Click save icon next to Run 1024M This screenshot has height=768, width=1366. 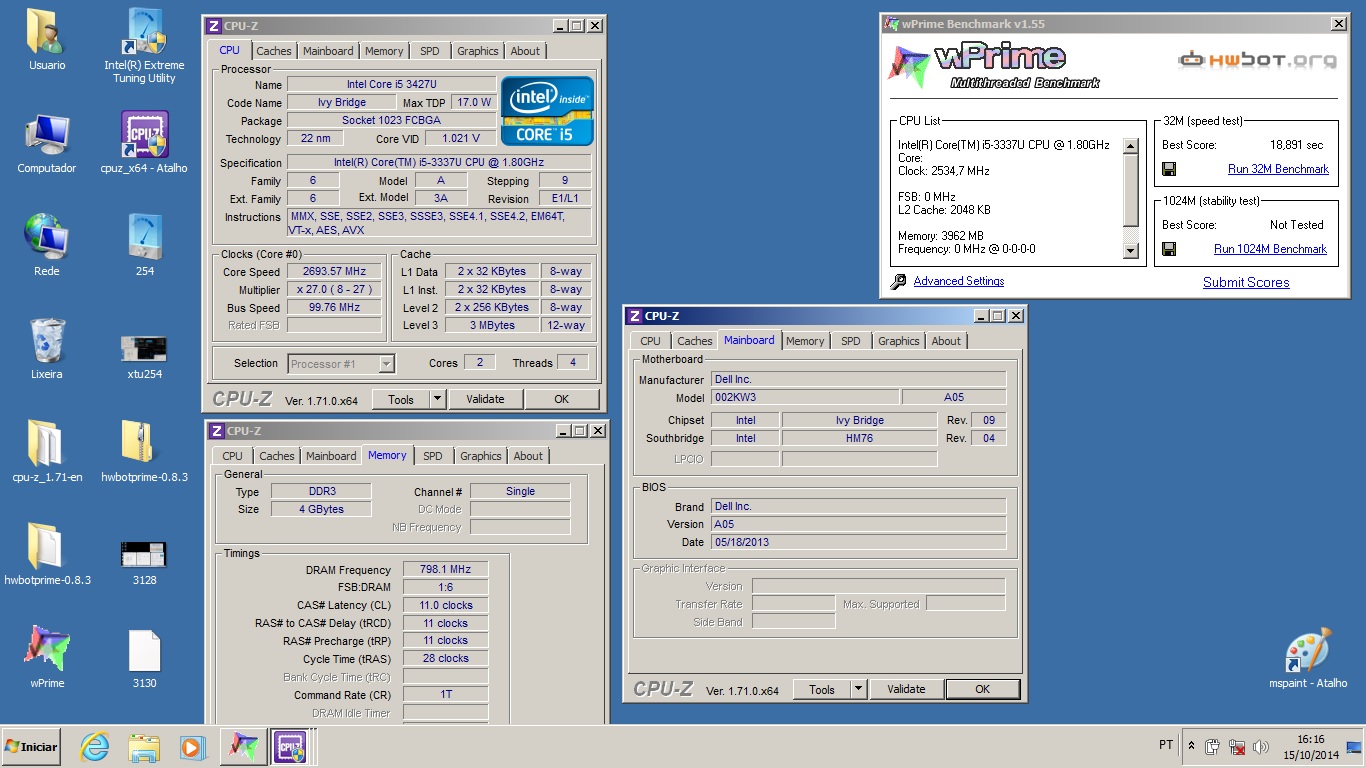click(1168, 249)
